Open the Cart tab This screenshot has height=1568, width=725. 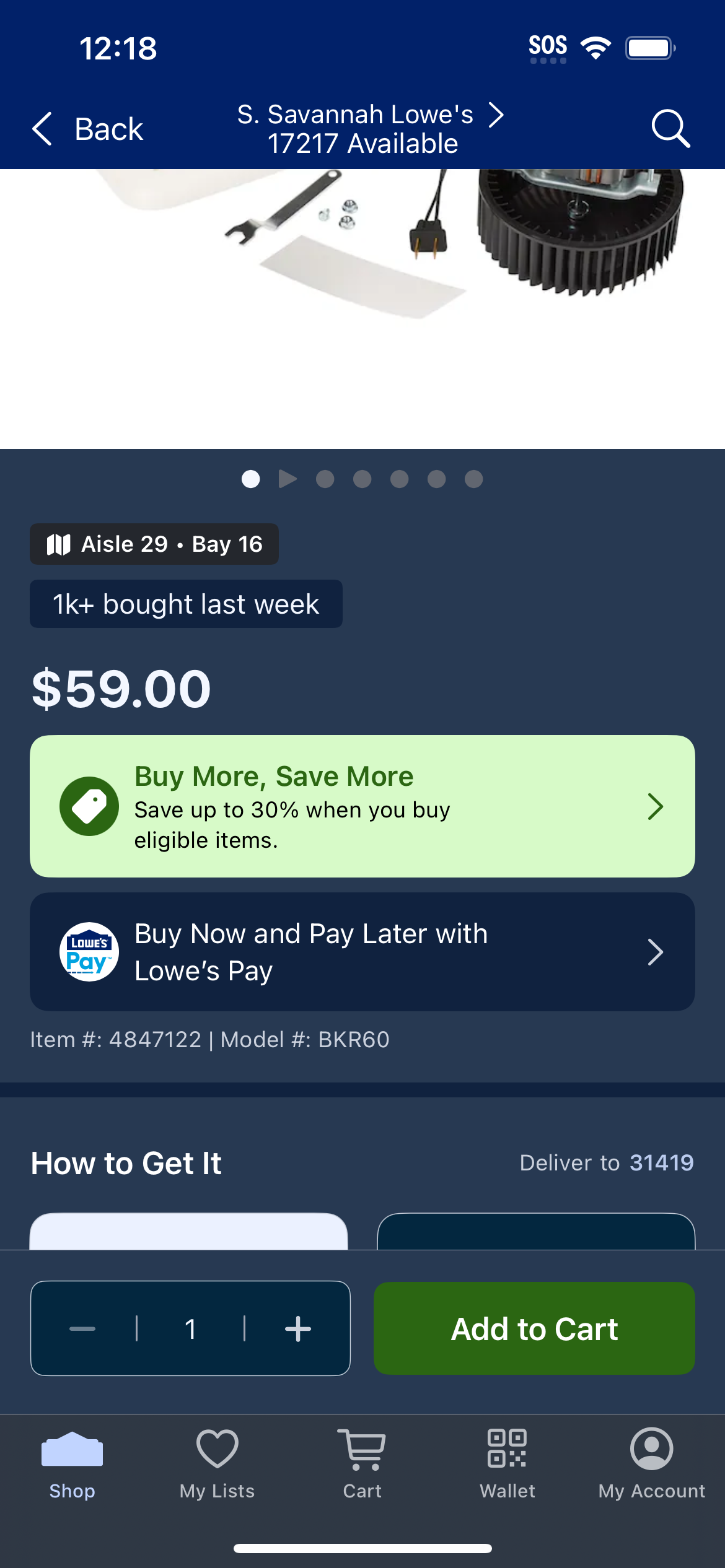pyautogui.click(x=362, y=1464)
